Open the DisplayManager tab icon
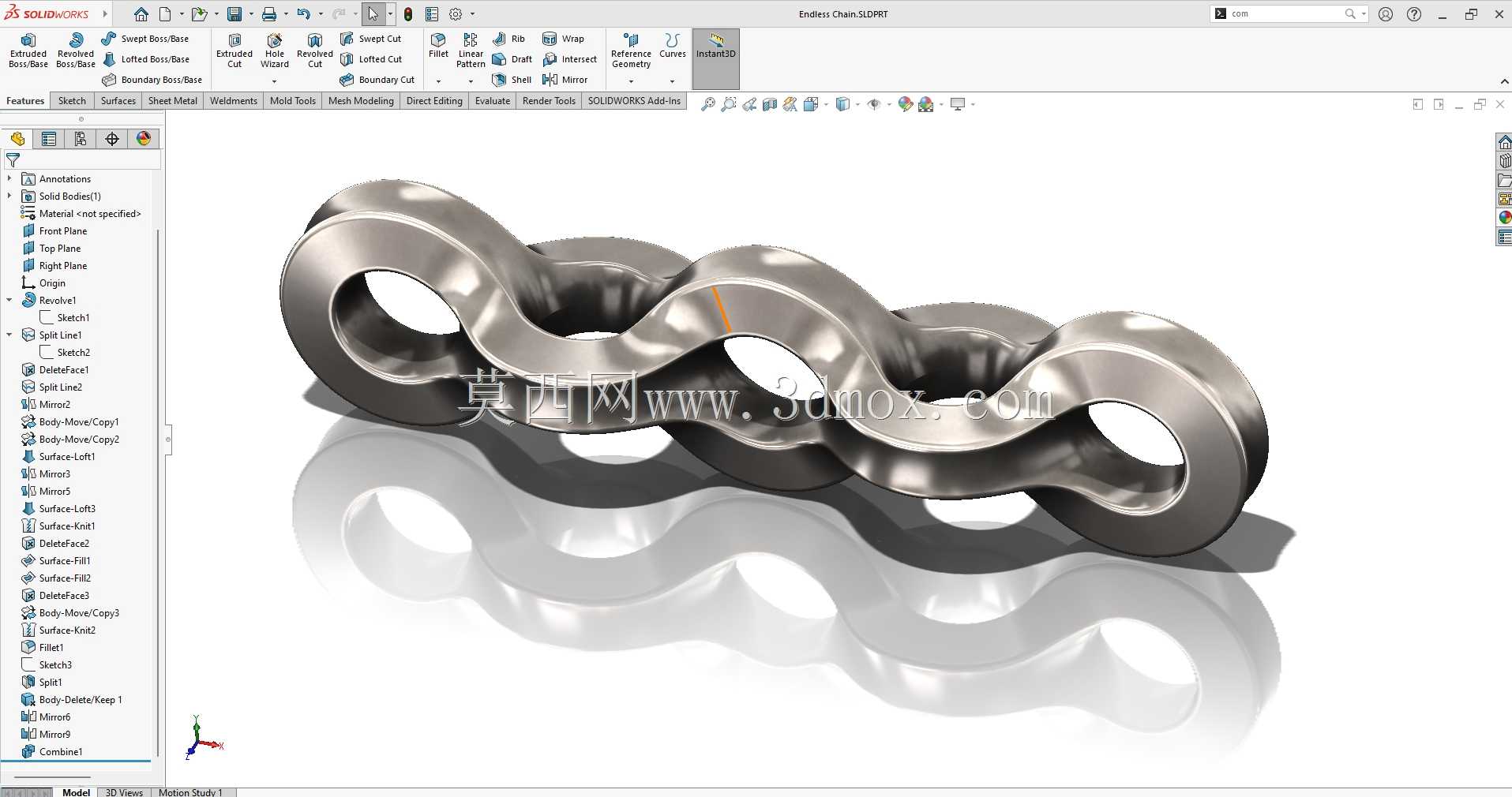This screenshot has height=797, width=1512. click(144, 139)
